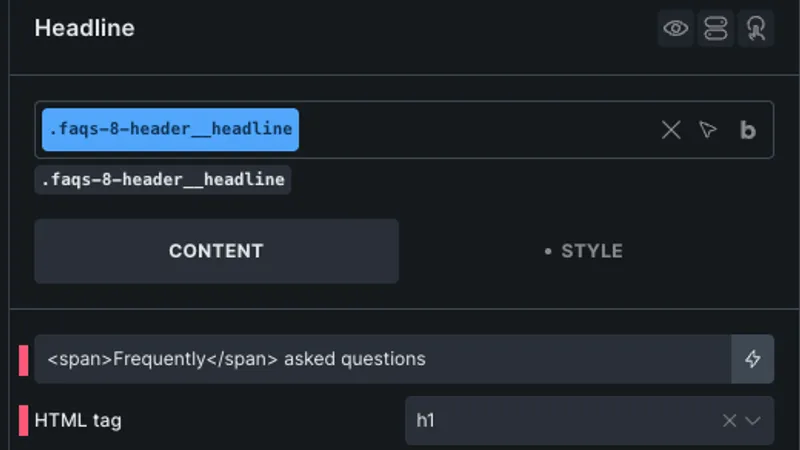
Task: Click the headline text field with span markup
Action: [x=383, y=359]
